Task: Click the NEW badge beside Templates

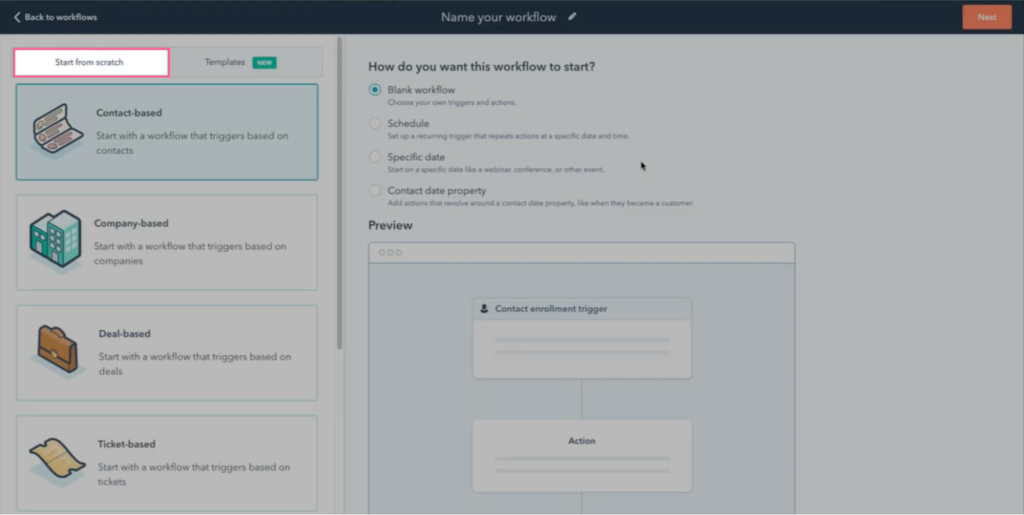Action: pyautogui.click(x=264, y=63)
